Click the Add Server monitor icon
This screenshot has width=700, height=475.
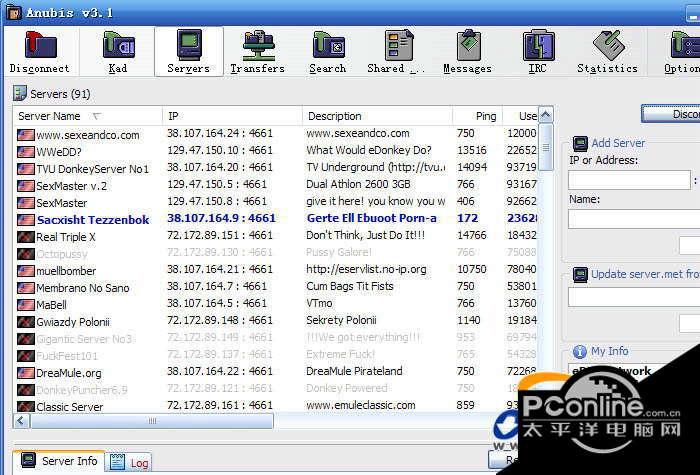580,143
